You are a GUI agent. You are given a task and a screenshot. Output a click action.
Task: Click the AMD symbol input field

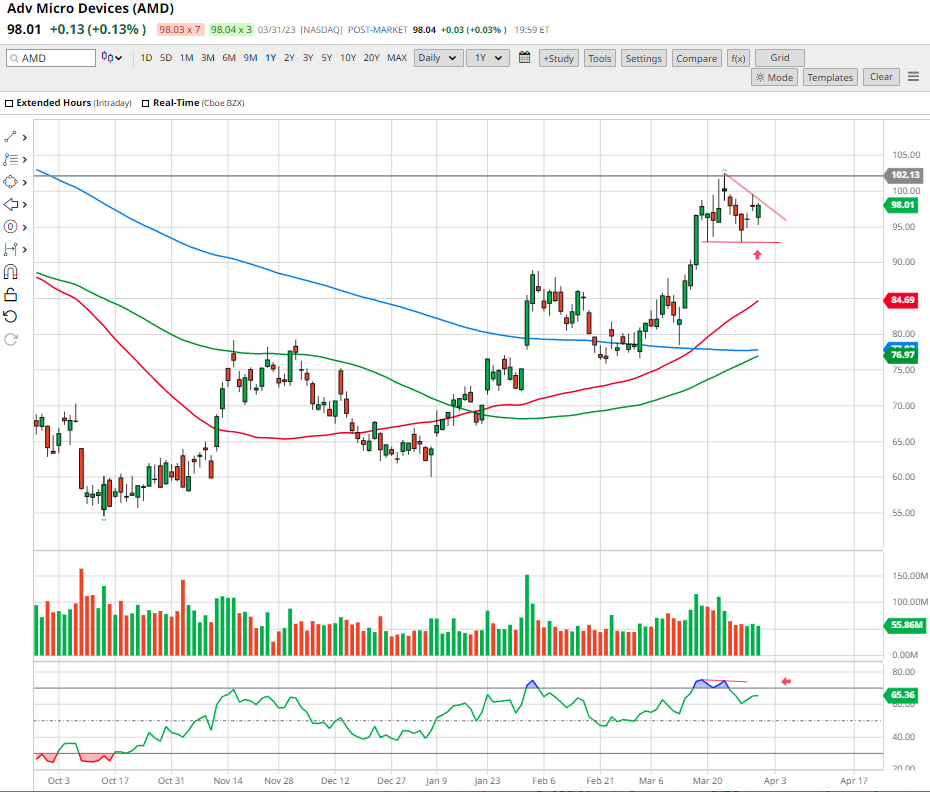51,58
